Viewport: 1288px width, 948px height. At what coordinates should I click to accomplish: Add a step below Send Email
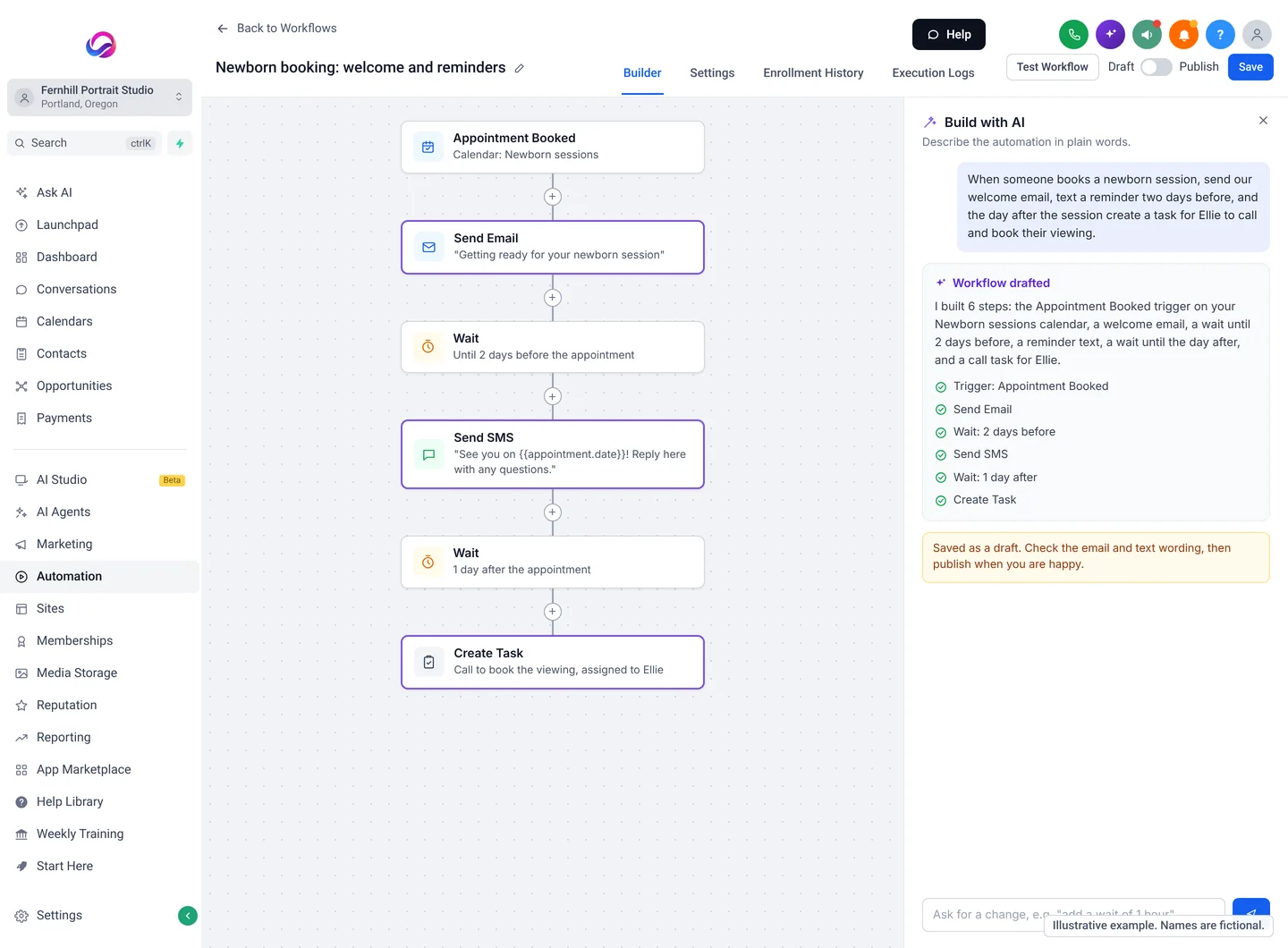(x=553, y=297)
